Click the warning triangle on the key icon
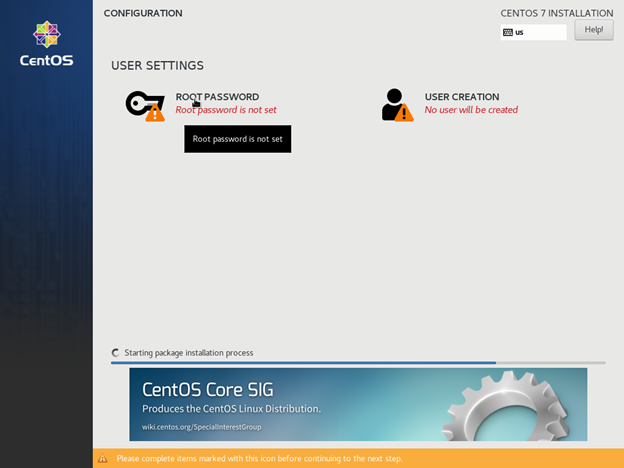Viewport: 624px width, 468px height. (155, 114)
